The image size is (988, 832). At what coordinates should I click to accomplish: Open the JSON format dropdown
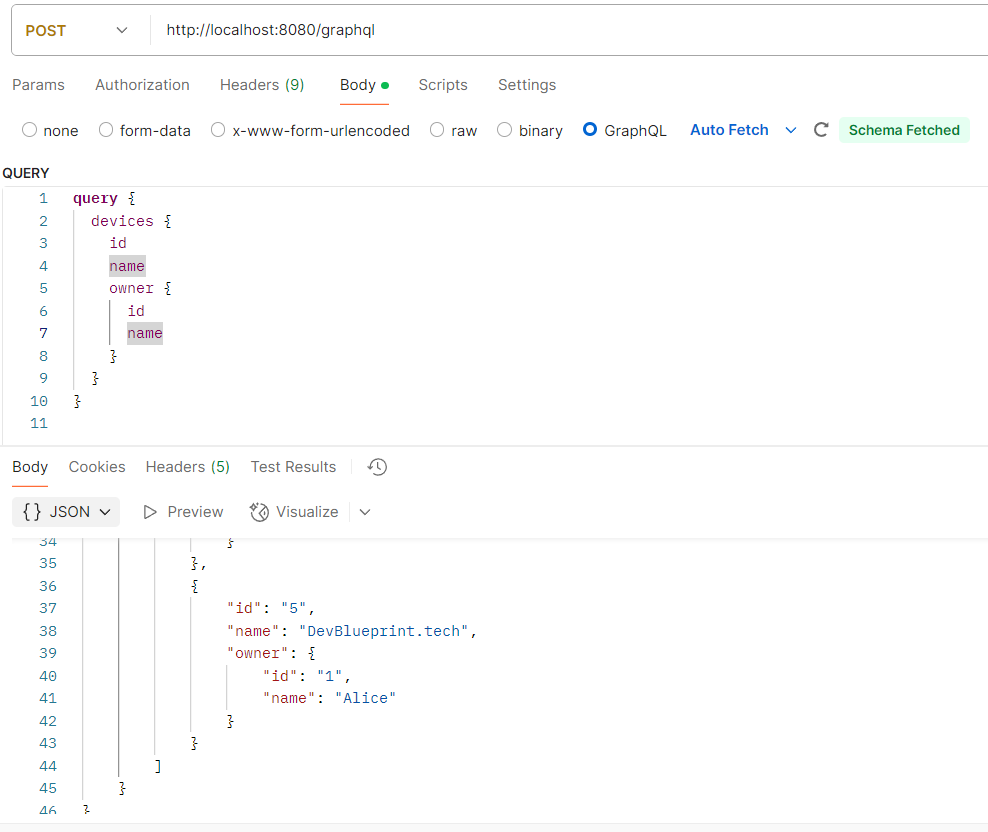point(66,512)
